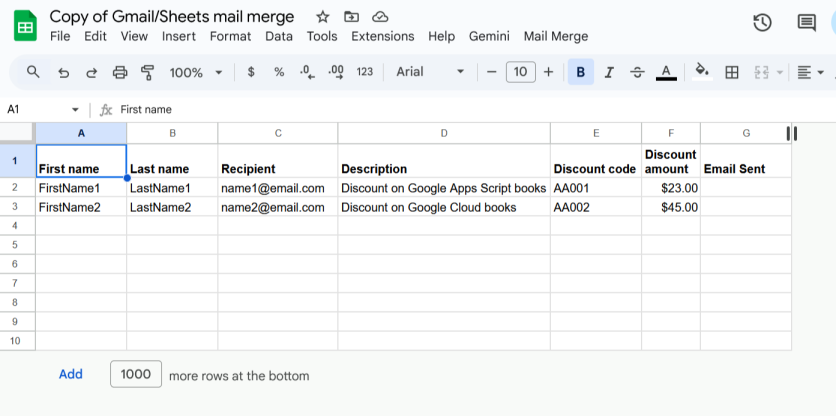The height and width of the screenshot is (416, 836).
Task: Open the Help menu
Action: [441, 36]
